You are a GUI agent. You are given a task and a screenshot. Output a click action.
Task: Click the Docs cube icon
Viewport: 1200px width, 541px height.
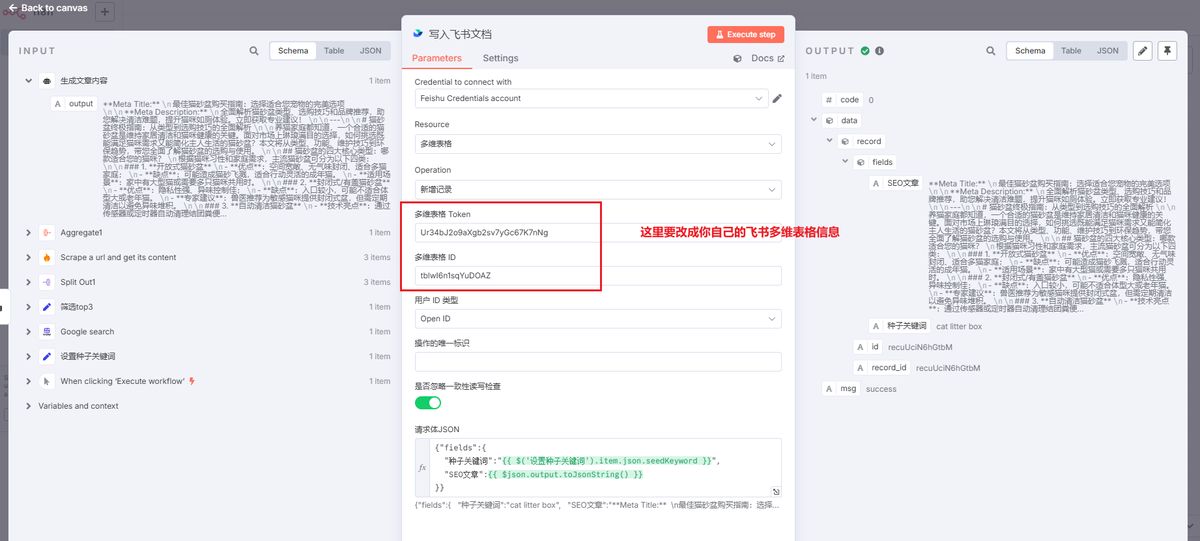pyautogui.click(x=740, y=59)
